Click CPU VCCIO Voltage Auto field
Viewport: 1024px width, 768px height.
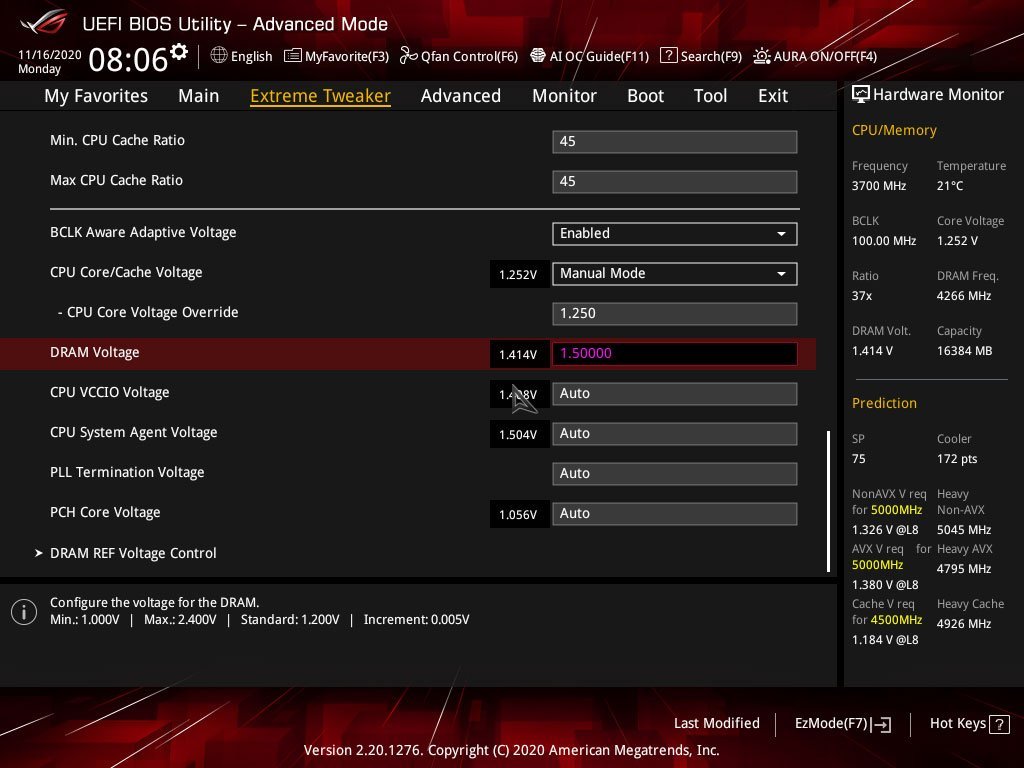pos(675,394)
